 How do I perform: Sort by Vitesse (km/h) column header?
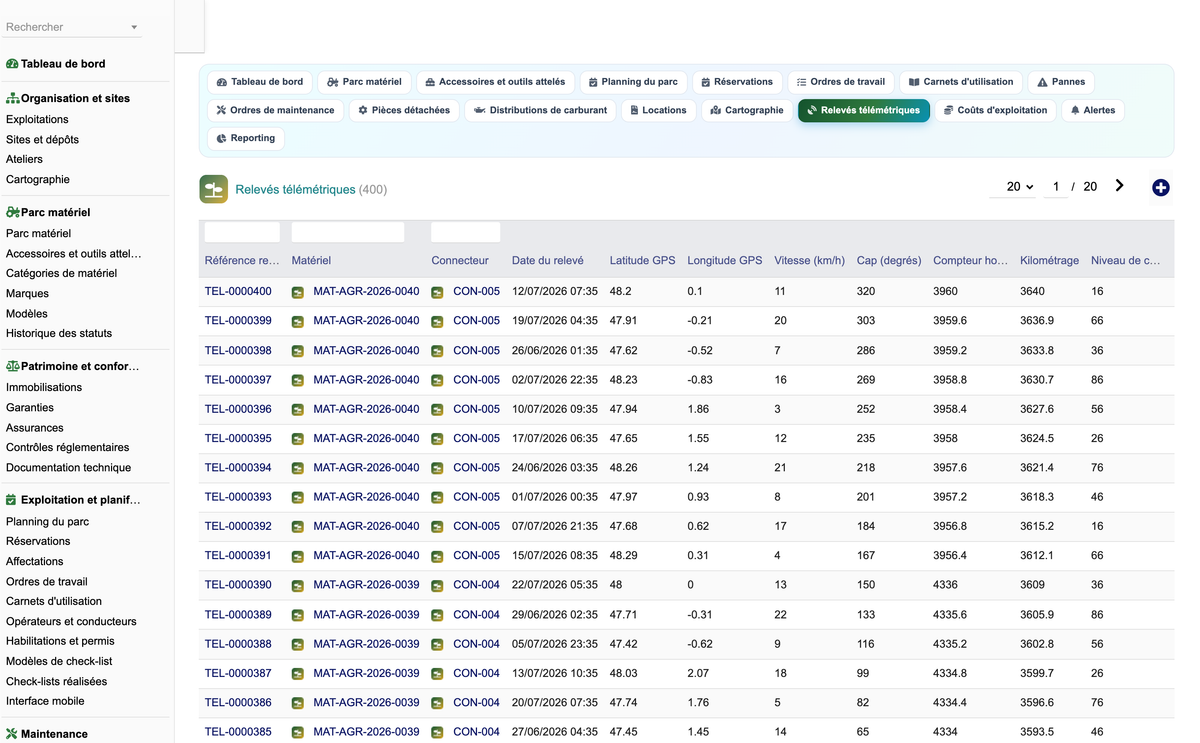pos(809,261)
